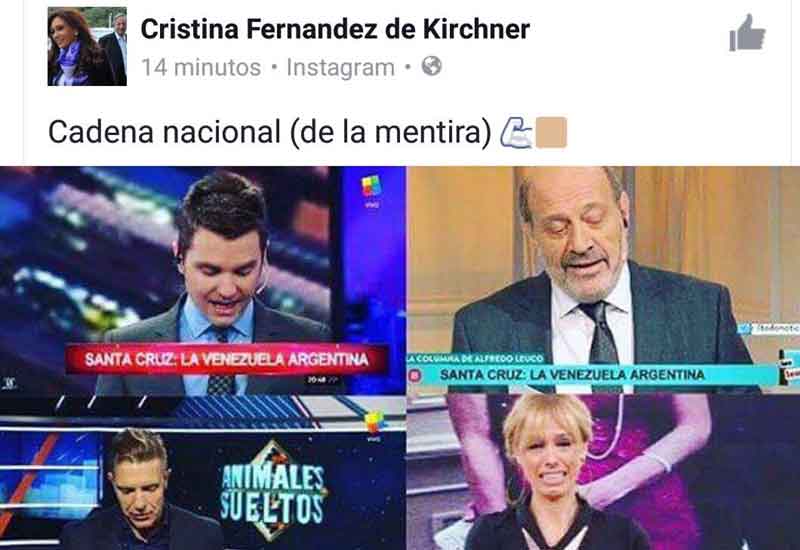This screenshot has height=550, width=800.
Task: Open the Cristina Fernandez de Kirchner profile link
Action: 335,29
